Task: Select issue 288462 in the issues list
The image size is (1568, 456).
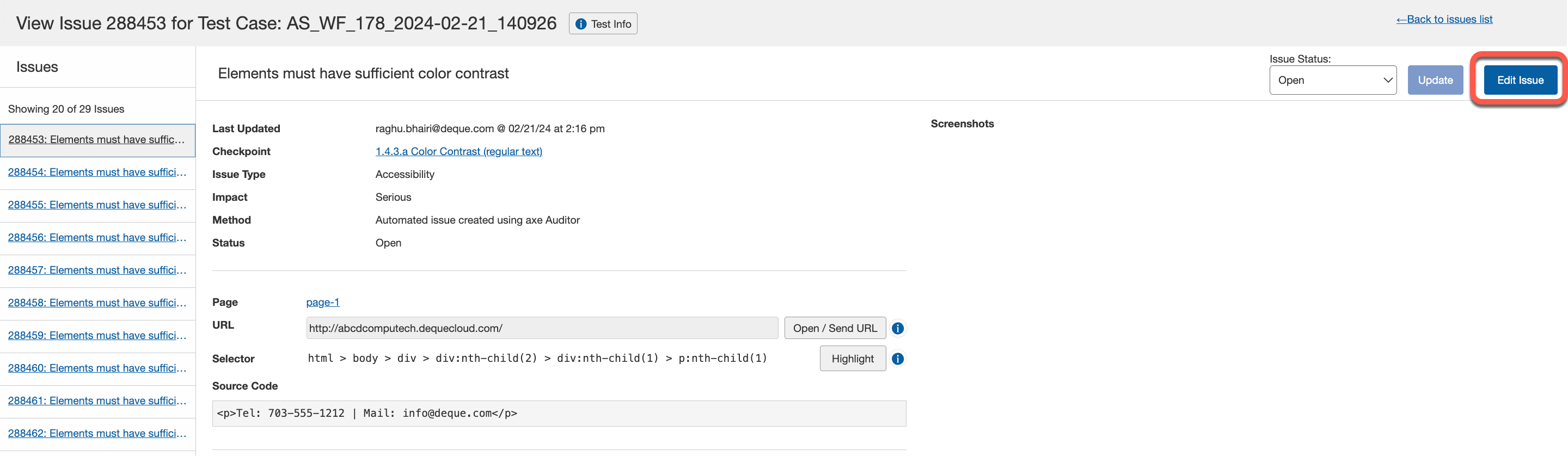Action: pyautogui.click(x=97, y=434)
